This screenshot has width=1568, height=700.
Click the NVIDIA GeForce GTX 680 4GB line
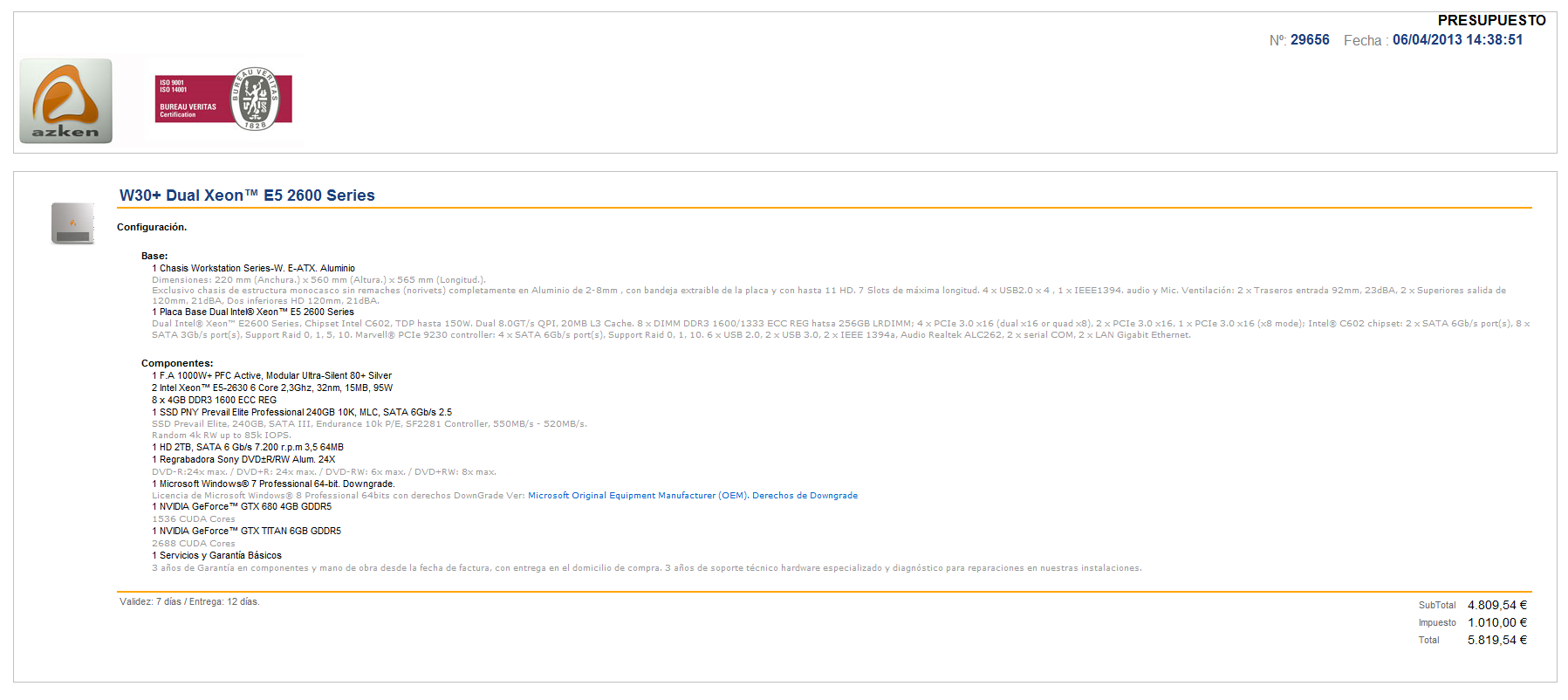pos(242,506)
